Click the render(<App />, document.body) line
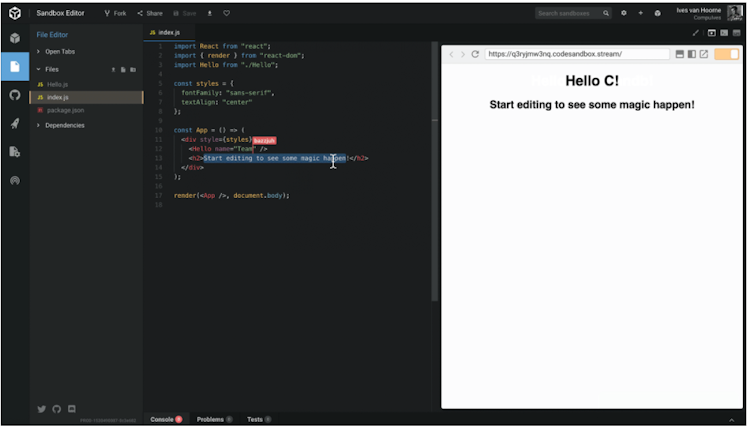This screenshot has height=428, width=750. [232, 196]
